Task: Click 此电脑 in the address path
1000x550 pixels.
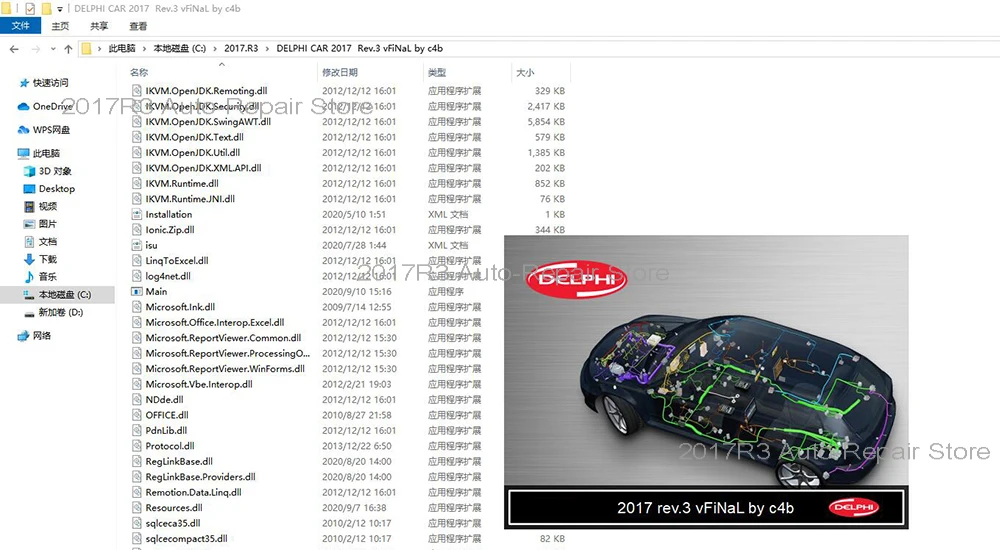Action: (122, 48)
